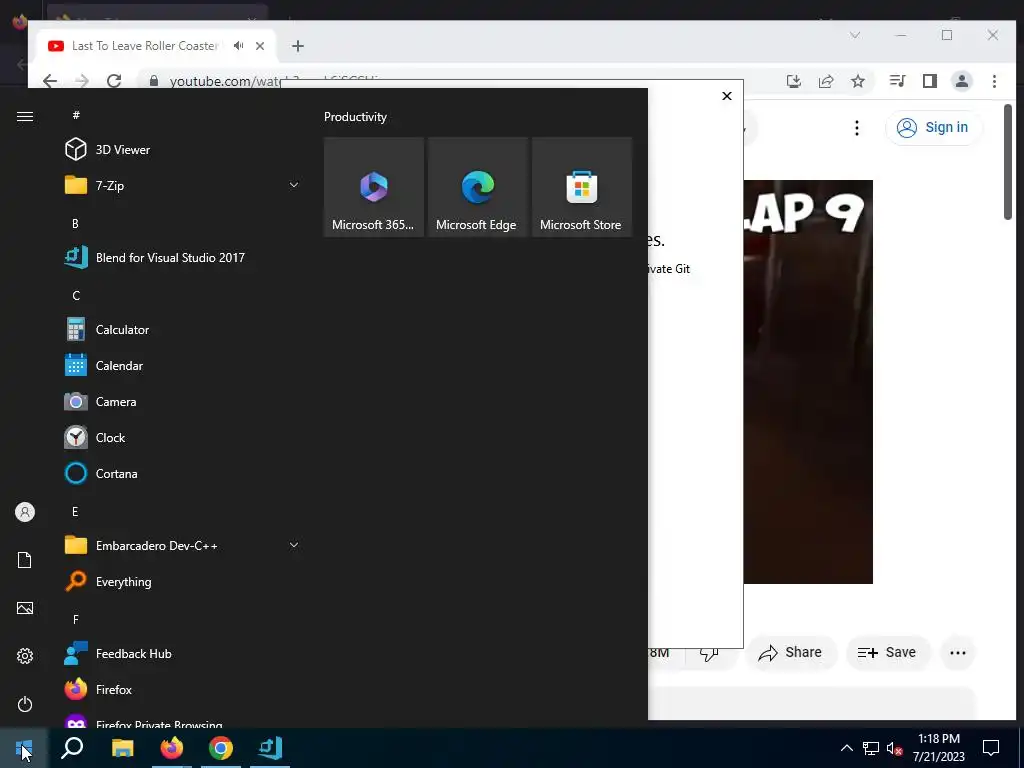Bookmark this page with the star
1024x768 pixels.
pyautogui.click(x=857, y=81)
